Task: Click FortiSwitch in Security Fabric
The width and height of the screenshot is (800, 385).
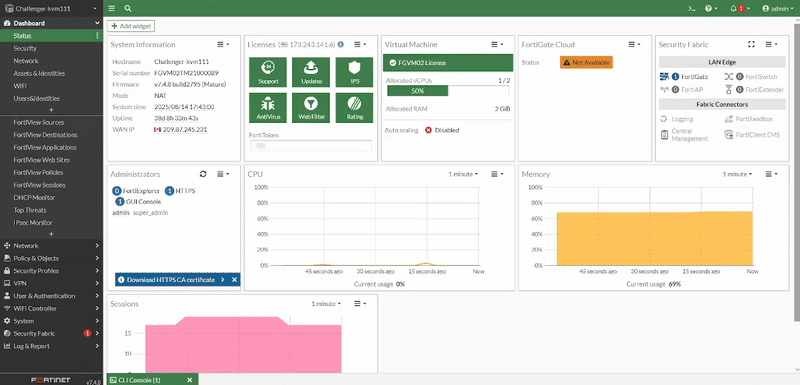Action: coord(751,76)
